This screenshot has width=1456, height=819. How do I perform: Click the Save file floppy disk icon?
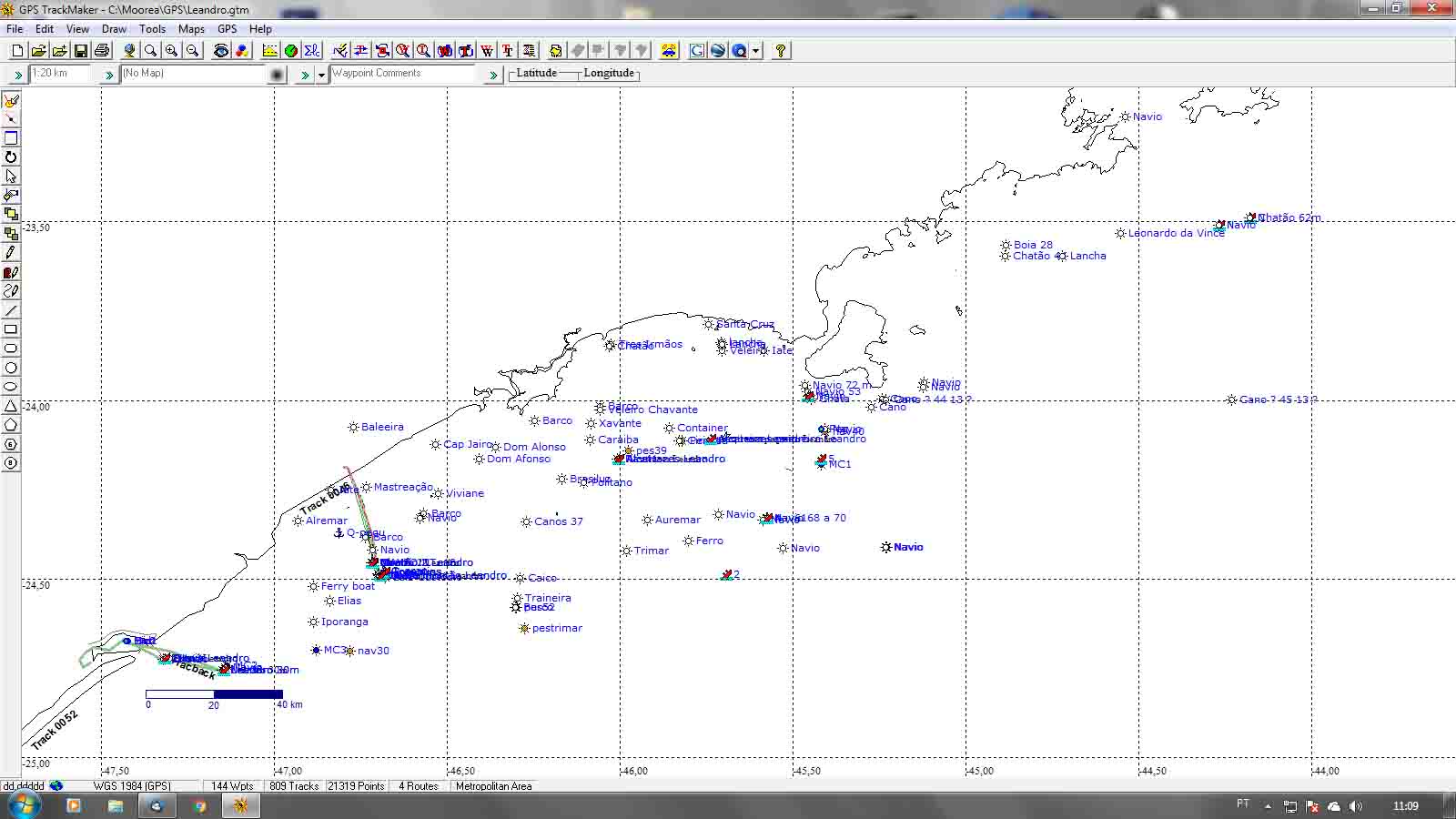click(81, 51)
